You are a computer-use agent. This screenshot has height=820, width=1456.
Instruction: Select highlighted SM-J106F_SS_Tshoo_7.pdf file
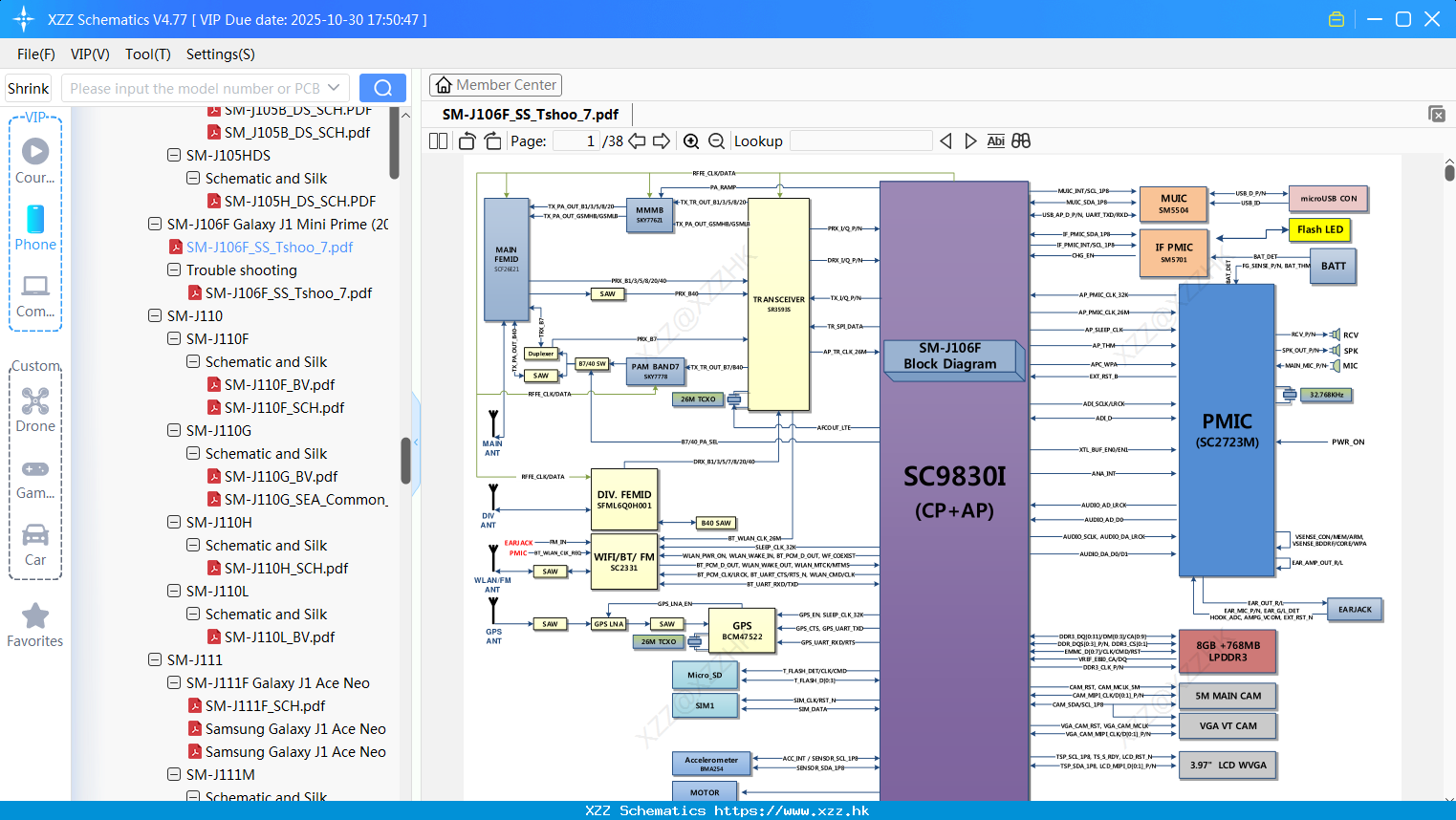pos(270,247)
